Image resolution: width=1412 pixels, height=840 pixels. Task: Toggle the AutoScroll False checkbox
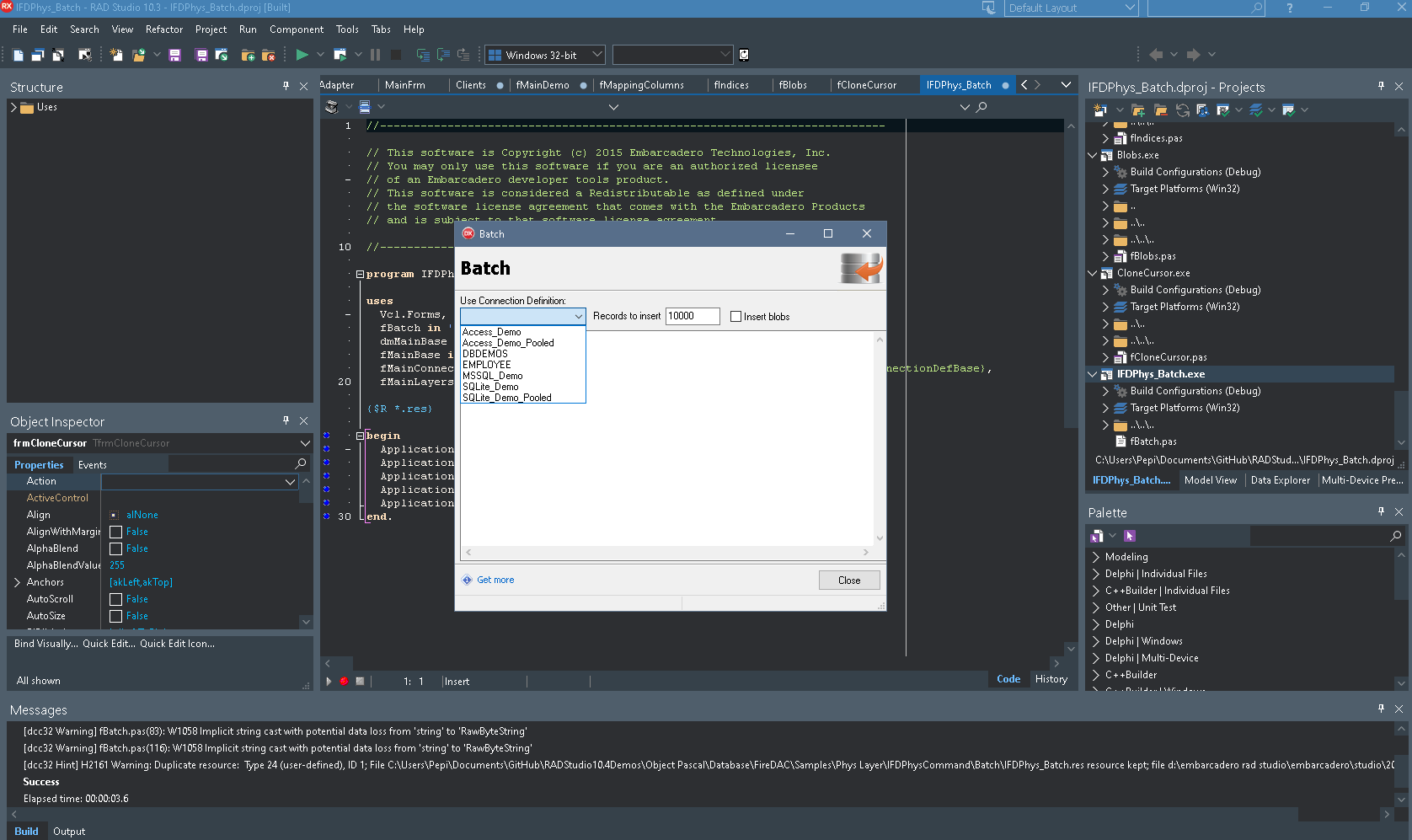click(x=116, y=599)
